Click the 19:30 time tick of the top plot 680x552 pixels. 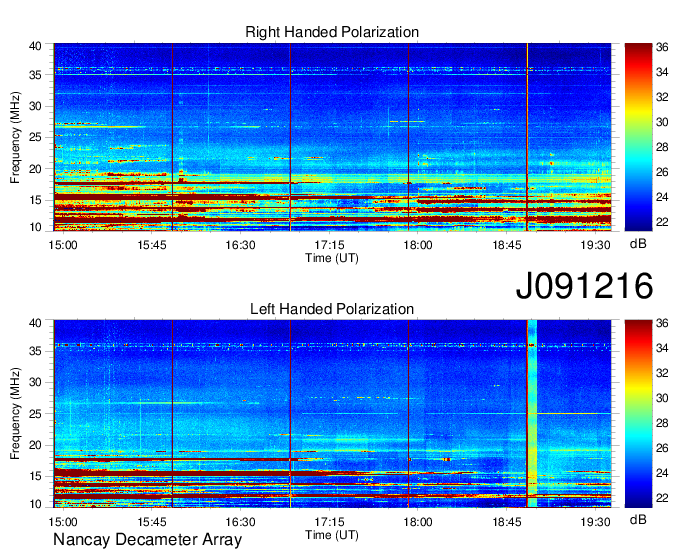[595, 245]
